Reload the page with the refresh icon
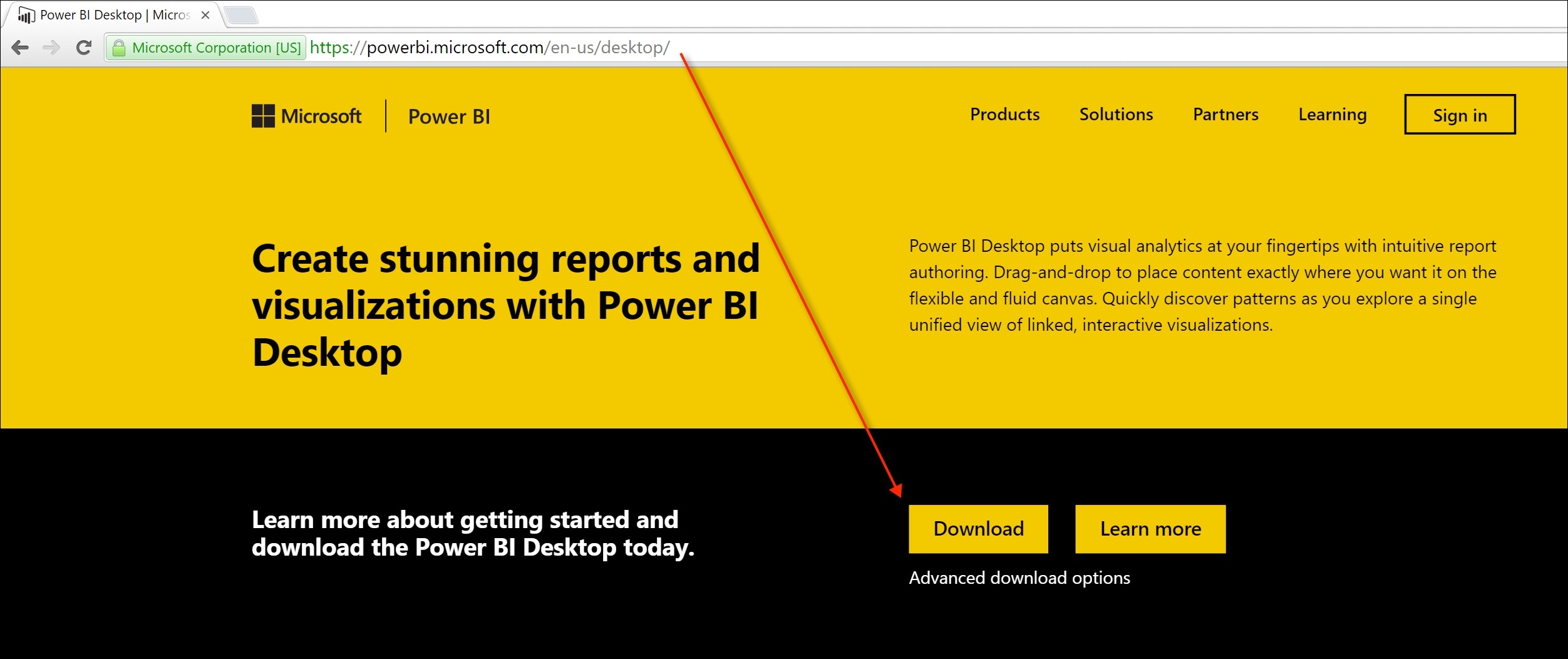 (x=84, y=48)
